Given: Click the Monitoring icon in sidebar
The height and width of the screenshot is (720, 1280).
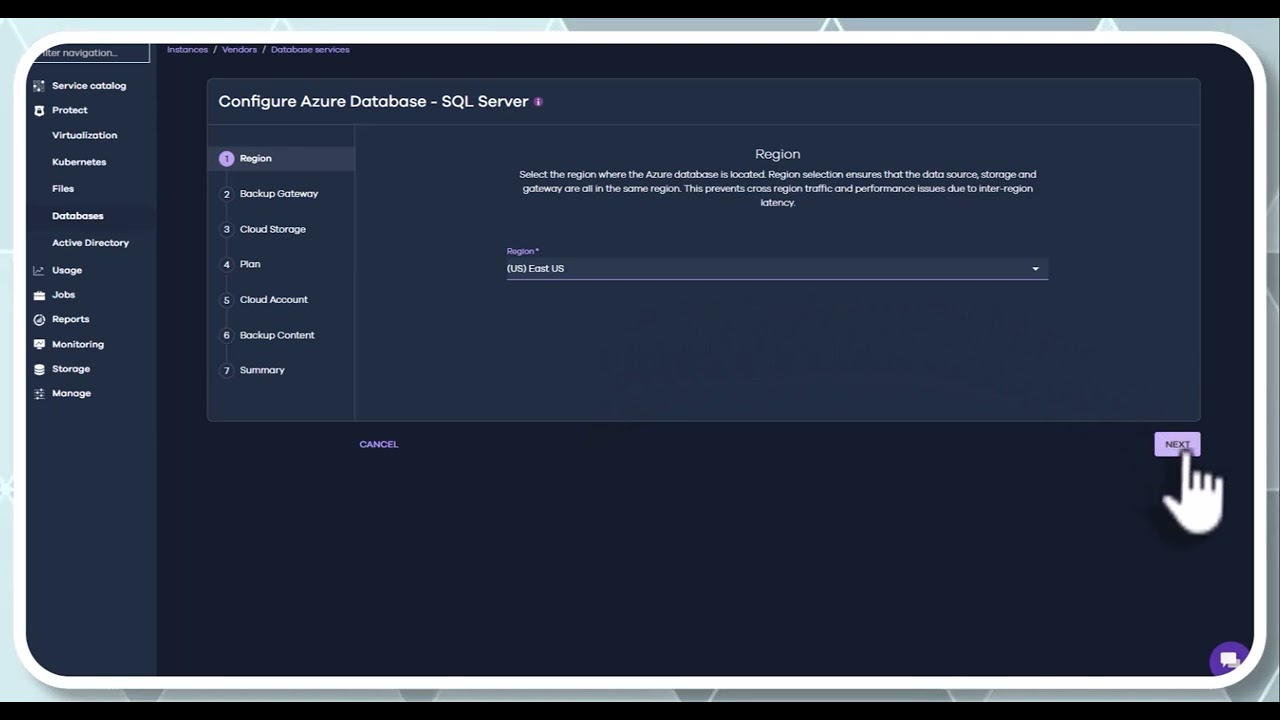Looking at the screenshot, I should [39, 344].
